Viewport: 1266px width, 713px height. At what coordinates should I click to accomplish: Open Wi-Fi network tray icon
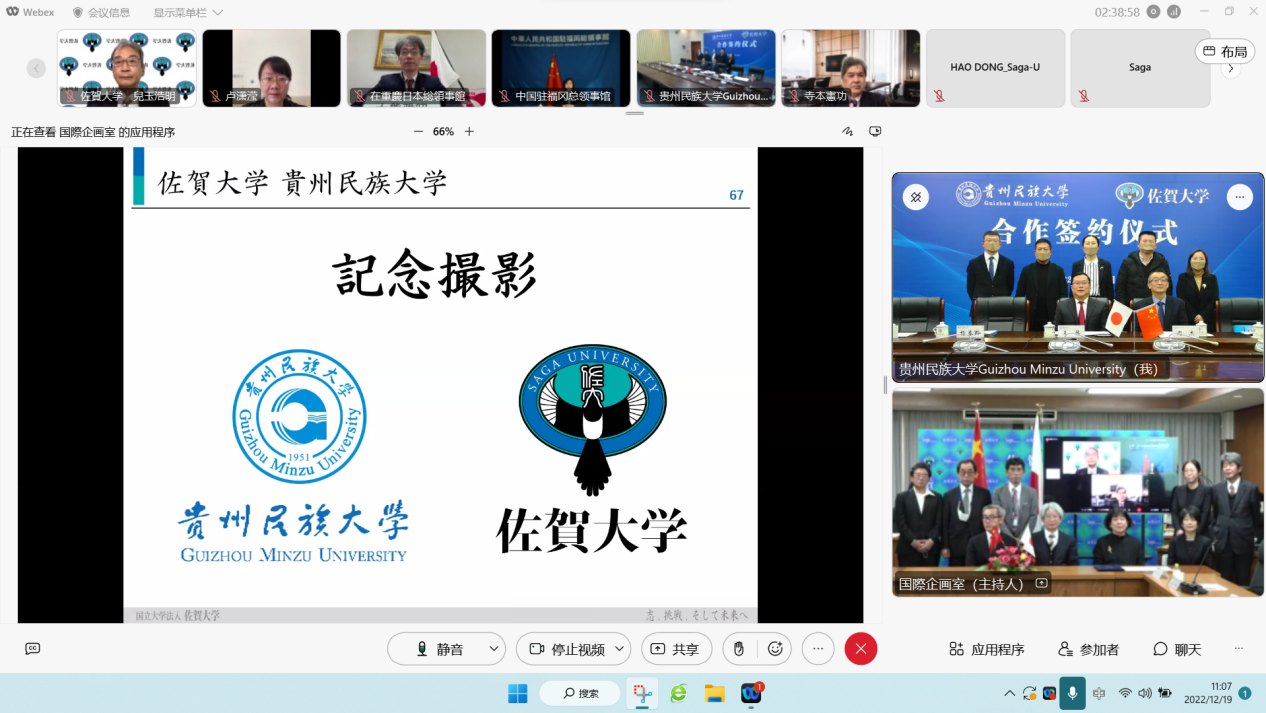click(x=1125, y=693)
